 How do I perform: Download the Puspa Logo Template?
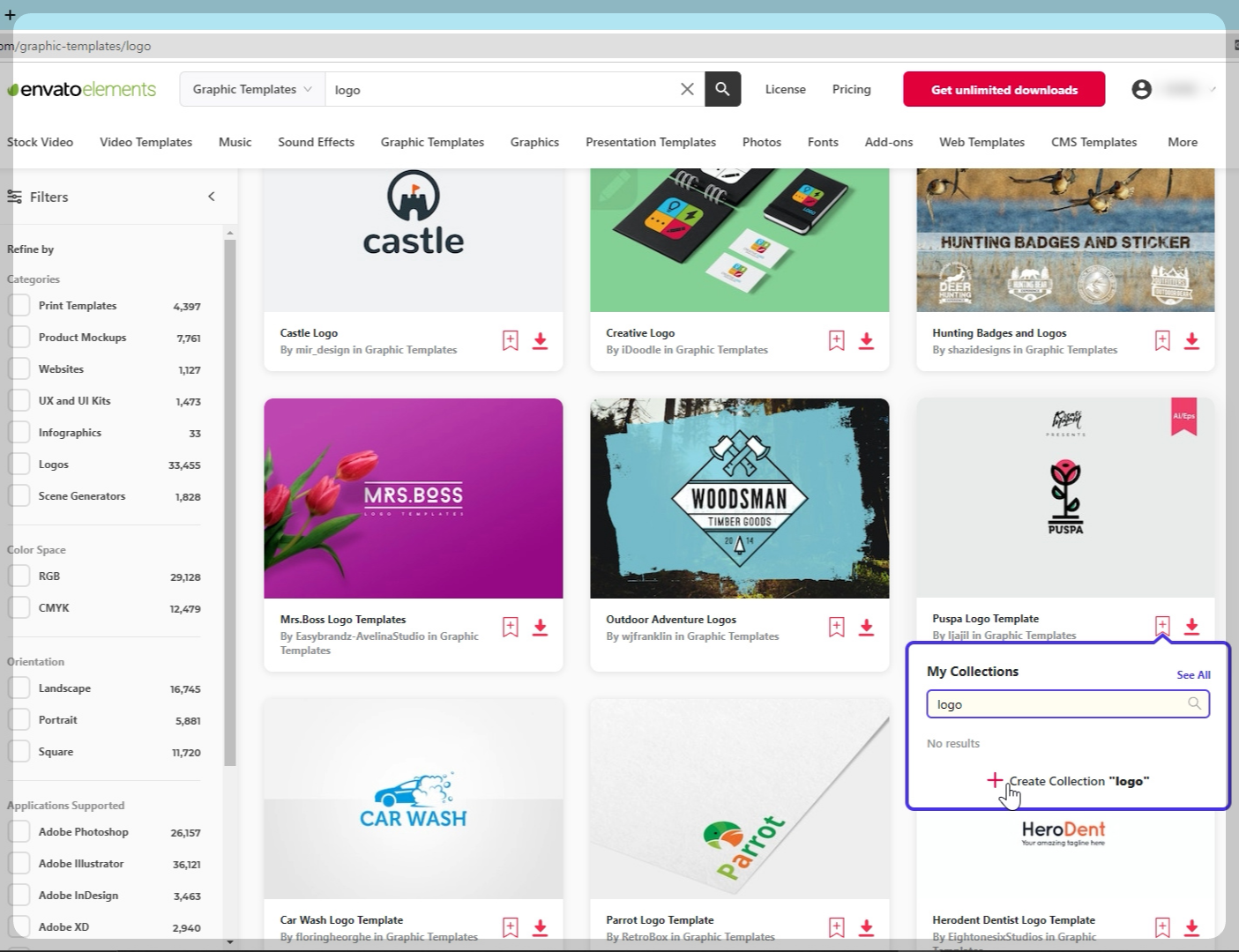[1192, 627]
